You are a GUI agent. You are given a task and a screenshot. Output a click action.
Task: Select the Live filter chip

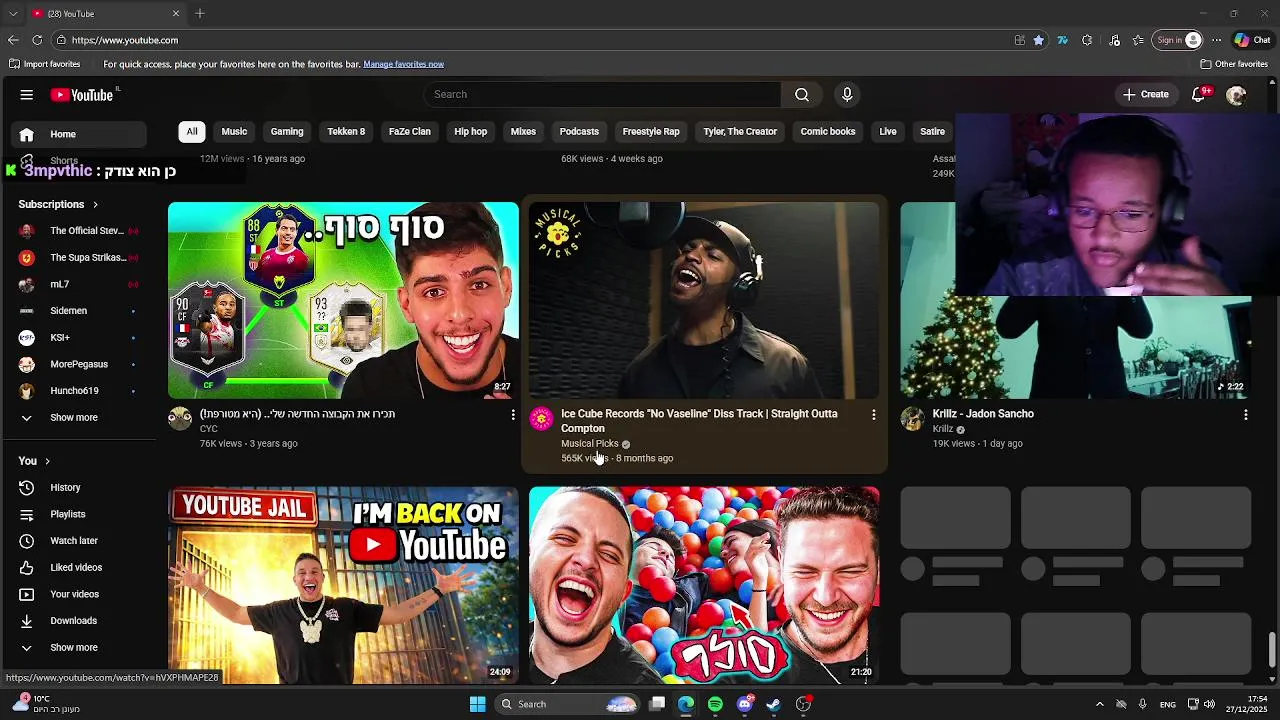tap(888, 131)
